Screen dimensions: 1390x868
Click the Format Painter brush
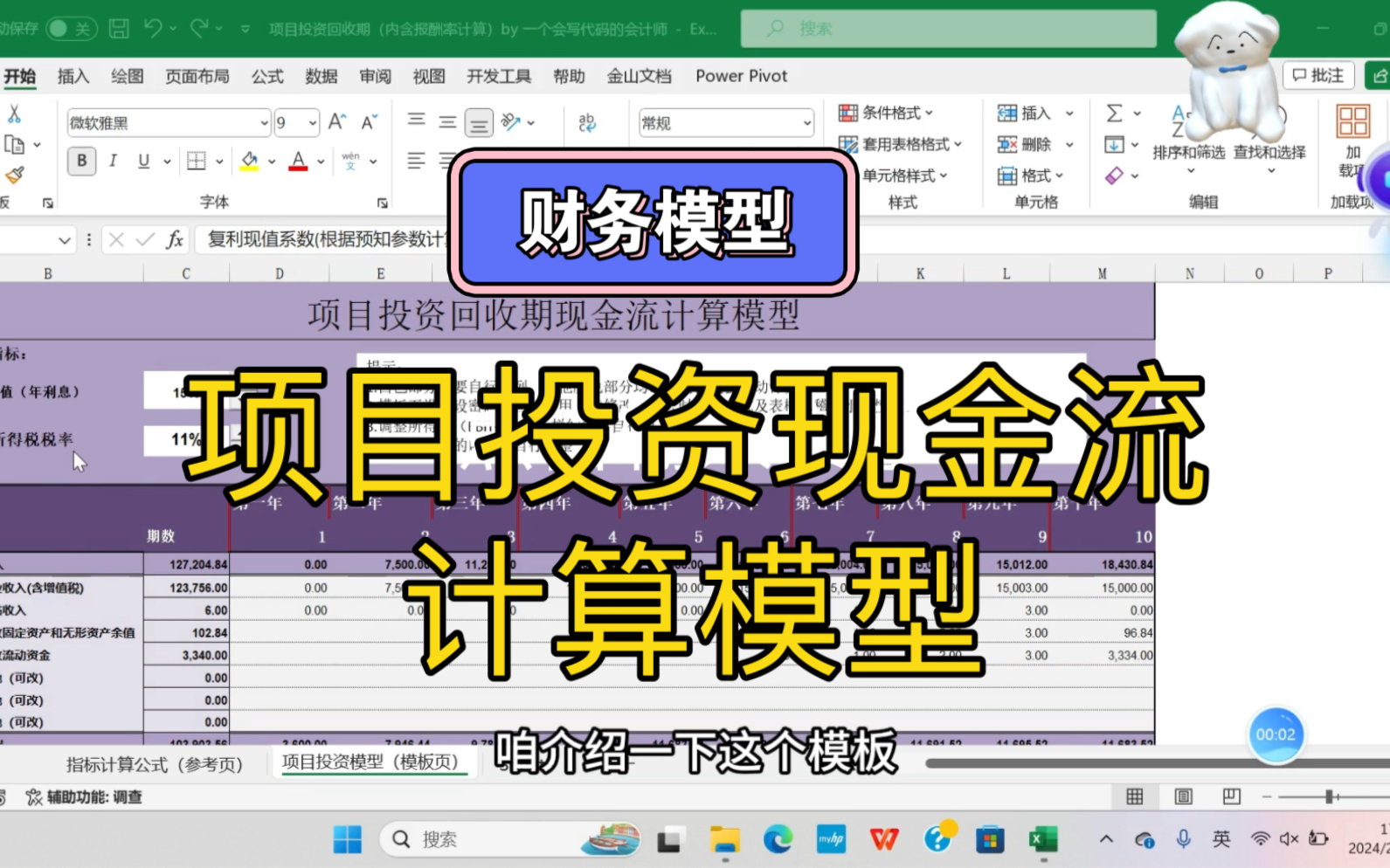click(x=14, y=175)
